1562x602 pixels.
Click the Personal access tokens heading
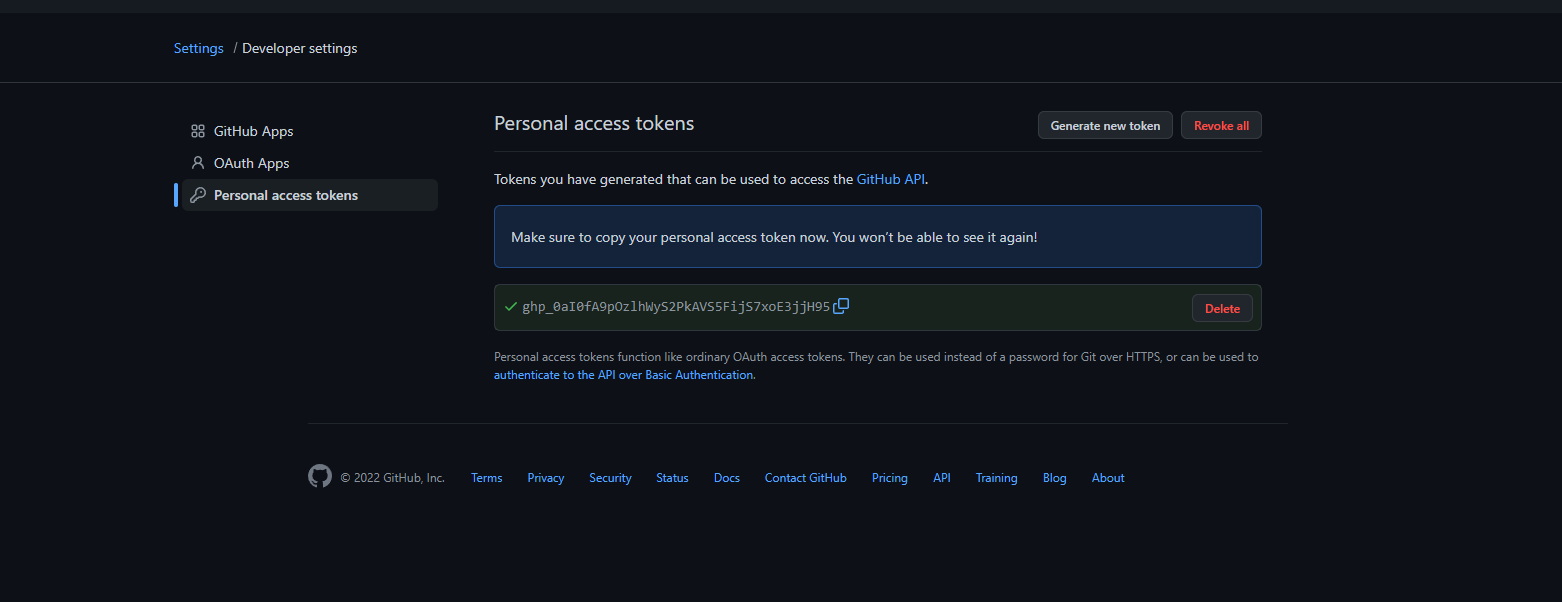point(594,123)
